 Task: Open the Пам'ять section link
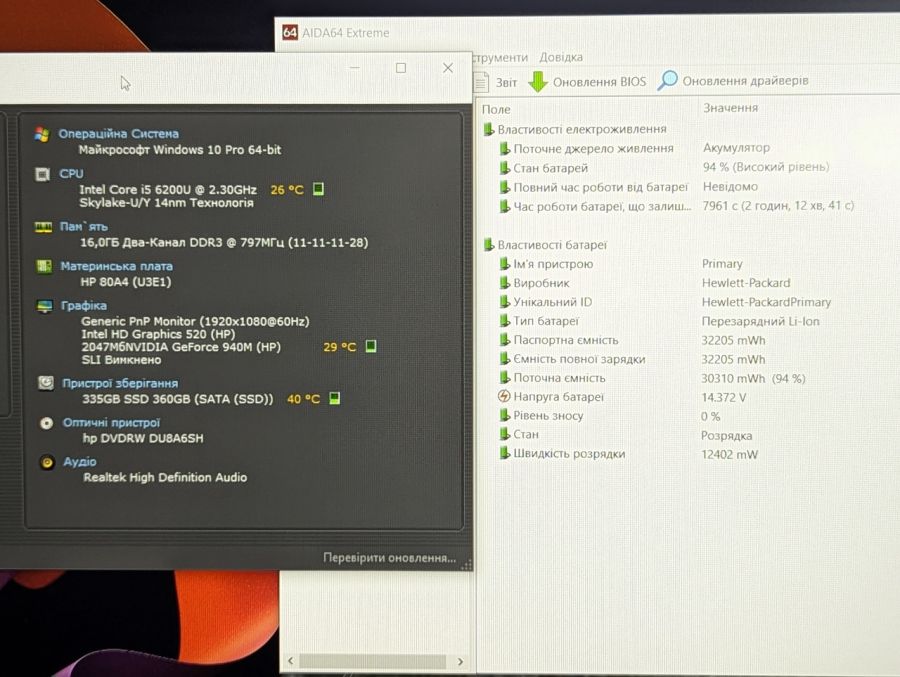click(x=84, y=227)
